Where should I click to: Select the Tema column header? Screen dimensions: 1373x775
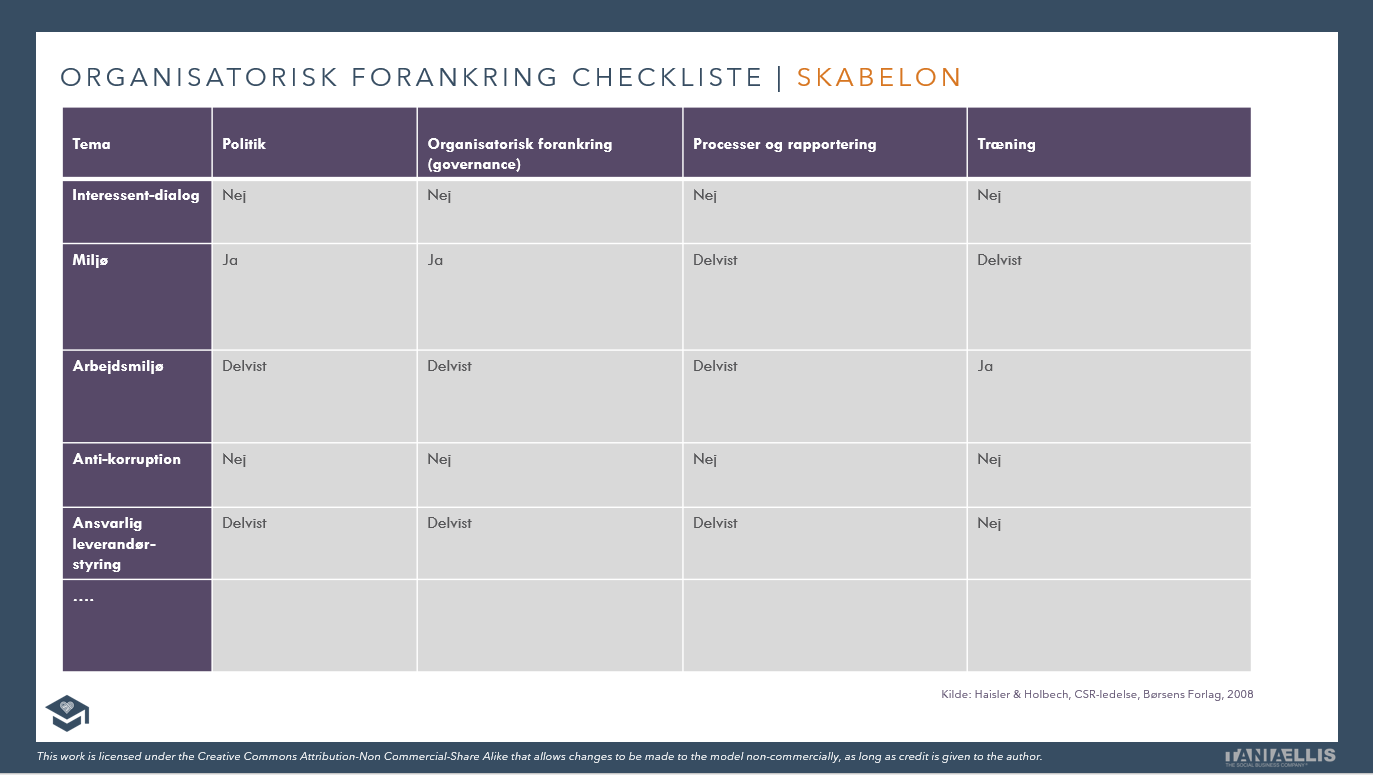pos(92,144)
